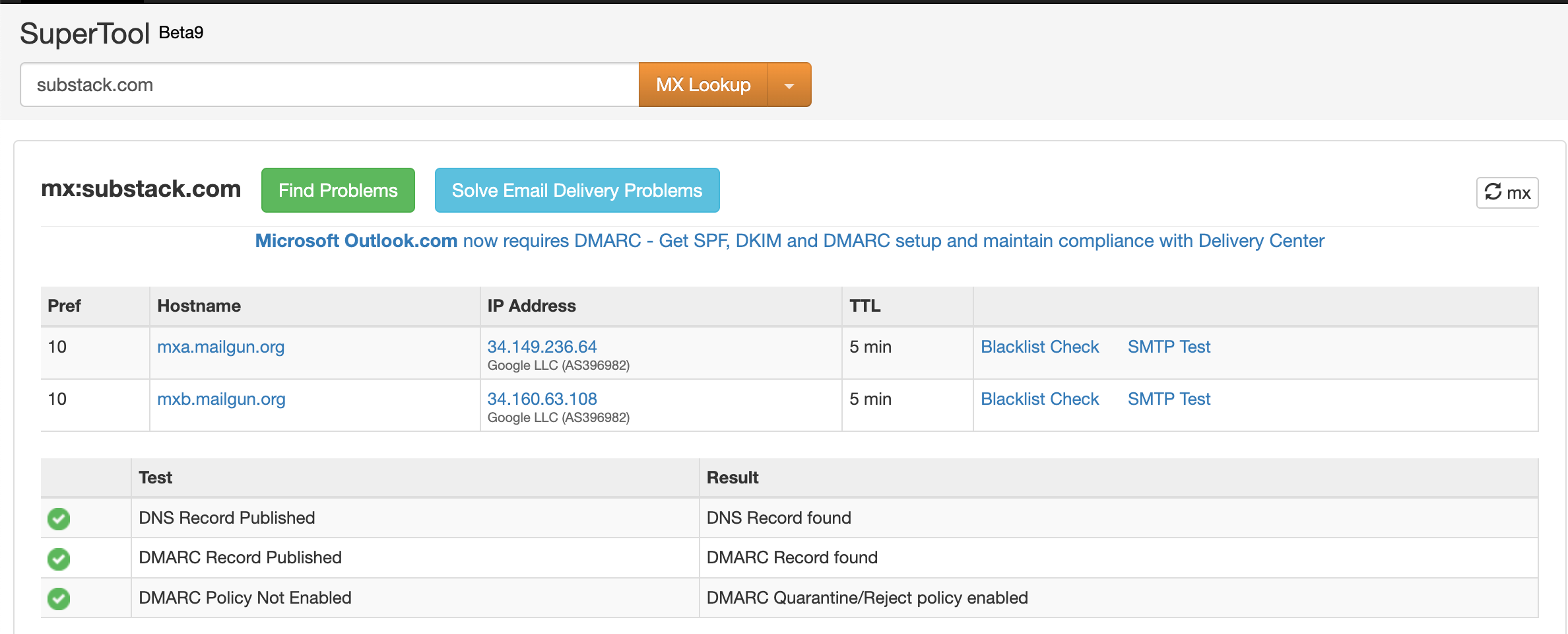Open the mxa.mailgun.org hostname link
1568x634 pixels.
point(220,347)
